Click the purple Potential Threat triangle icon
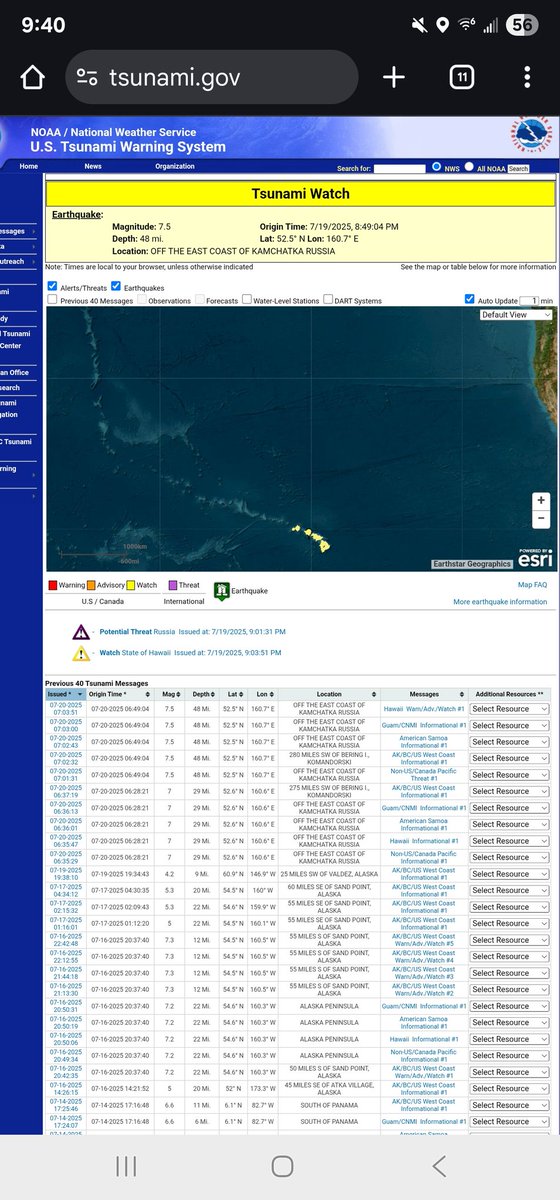The image size is (560, 1200). click(82, 632)
